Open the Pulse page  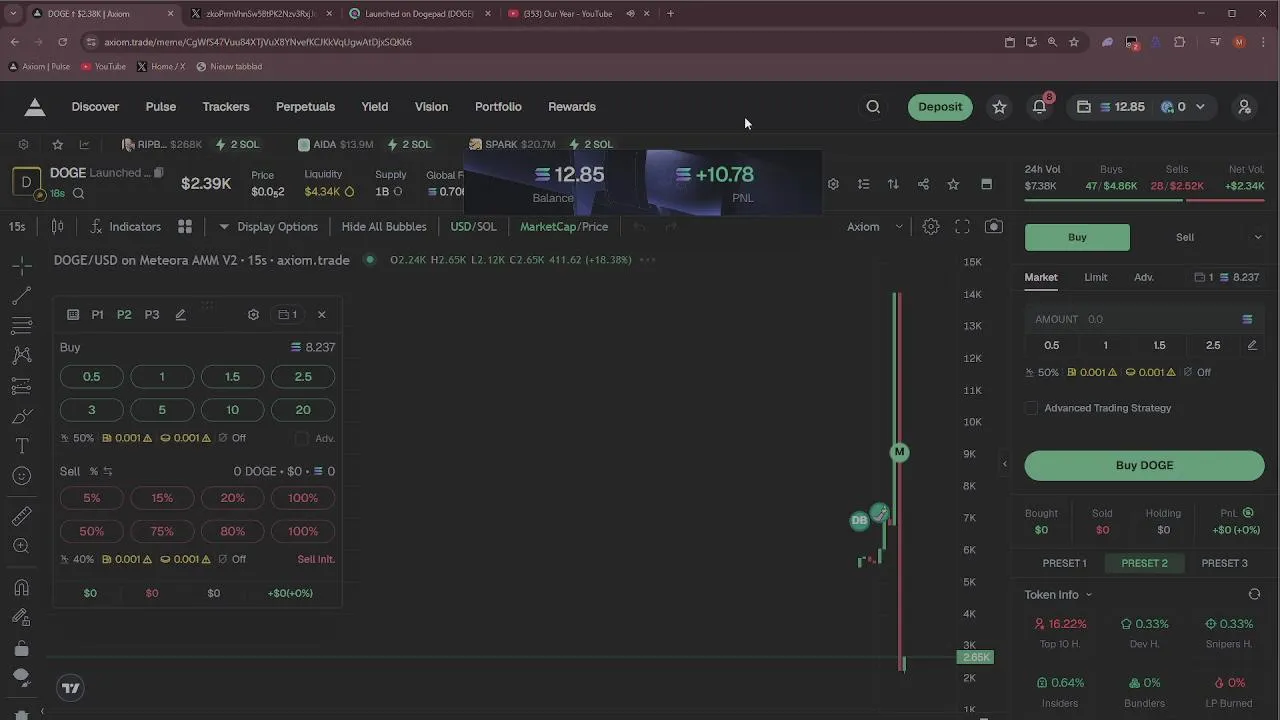161,107
